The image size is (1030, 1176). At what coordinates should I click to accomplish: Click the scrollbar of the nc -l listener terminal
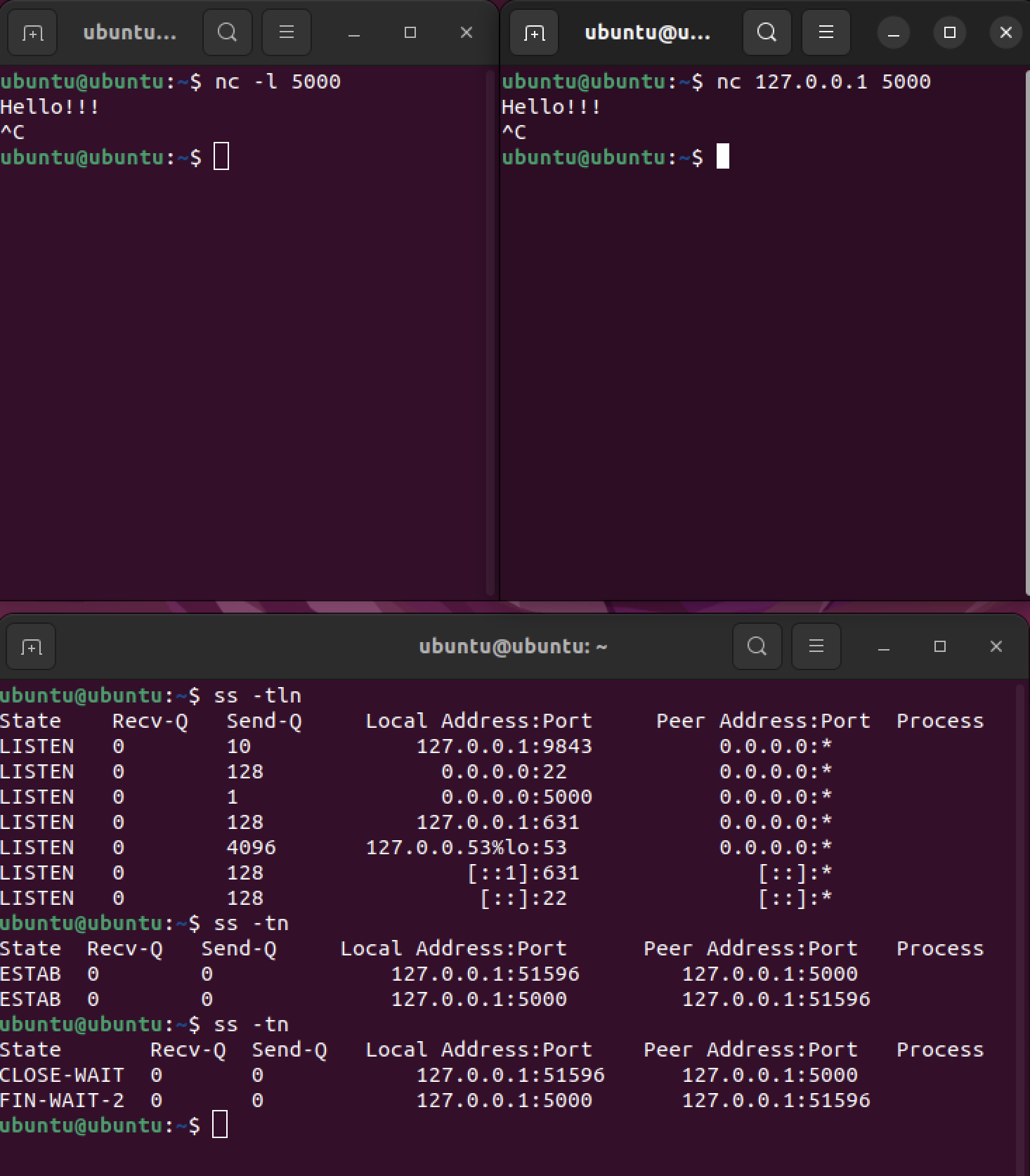click(x=490, y=330)
